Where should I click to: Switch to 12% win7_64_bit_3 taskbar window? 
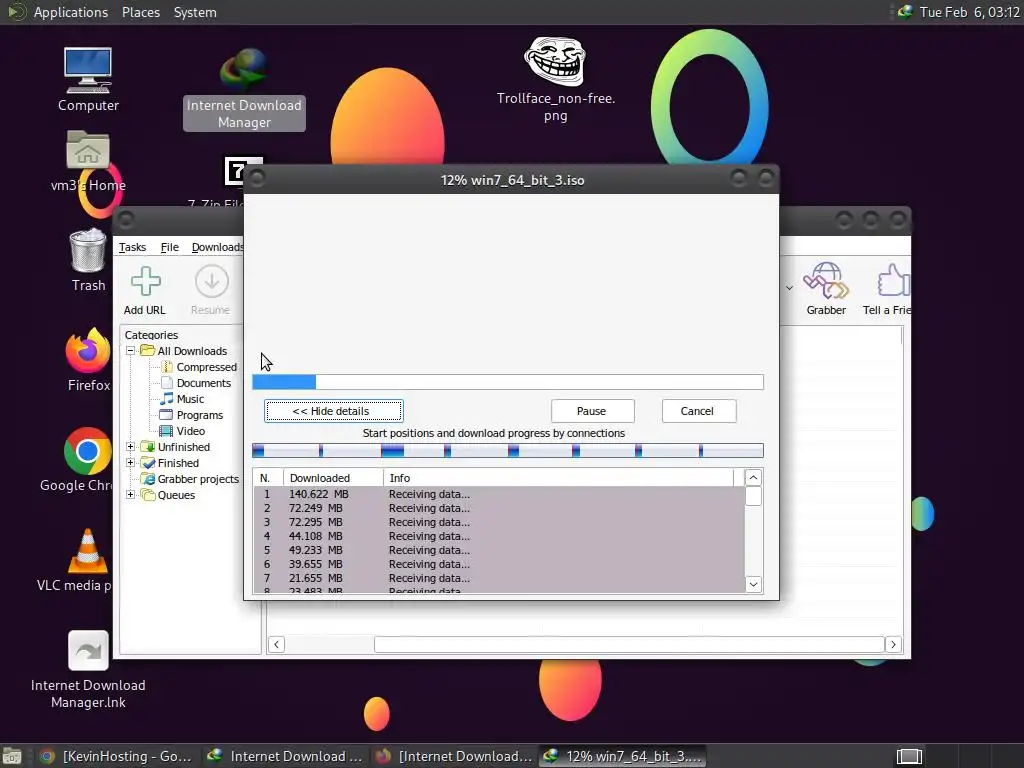pyautogui.click(x=624, y=756)
